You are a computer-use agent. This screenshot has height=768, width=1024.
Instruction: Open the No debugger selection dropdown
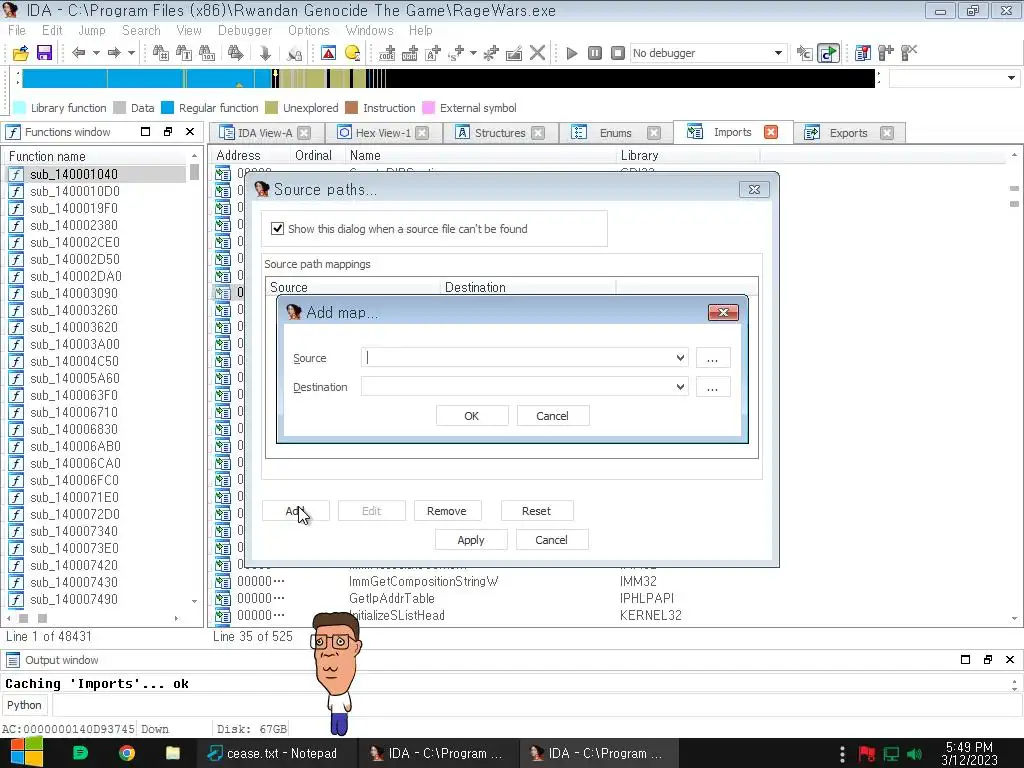778,53
